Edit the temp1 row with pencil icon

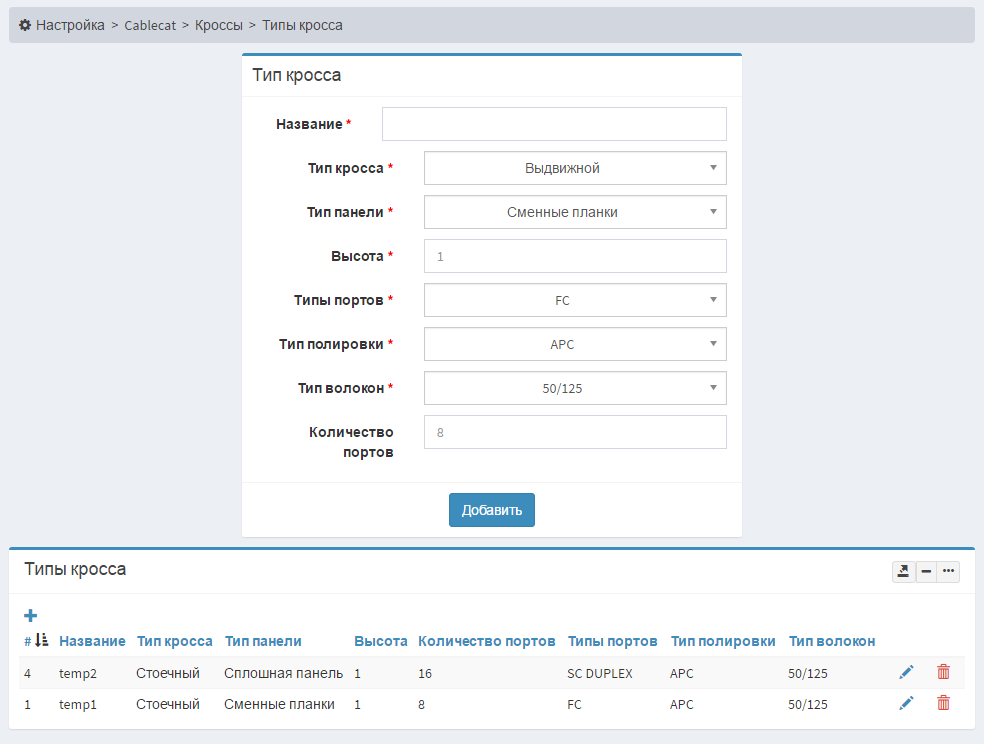[906, 704]
